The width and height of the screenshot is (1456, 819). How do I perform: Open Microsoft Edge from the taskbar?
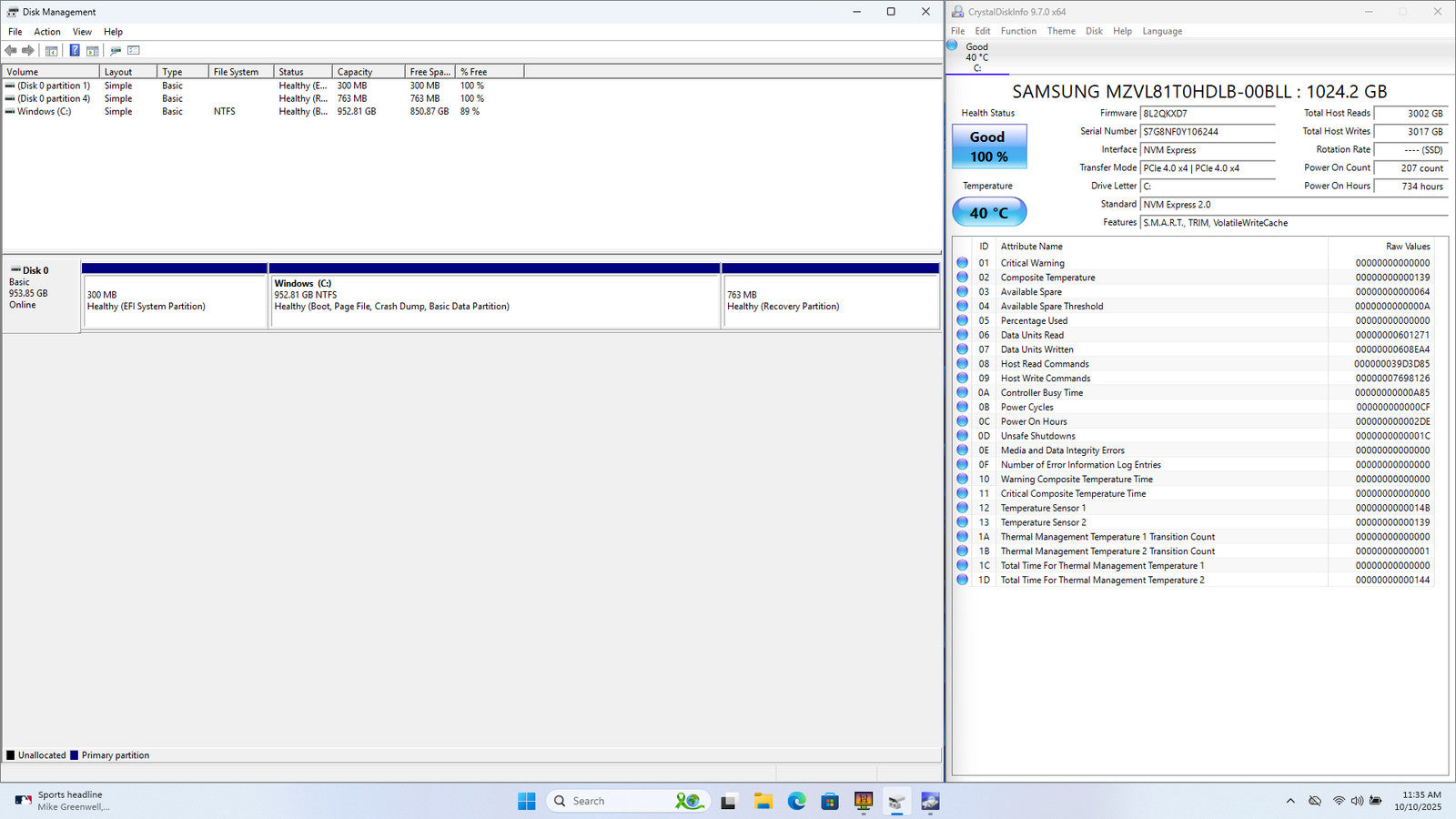point(796,801)
